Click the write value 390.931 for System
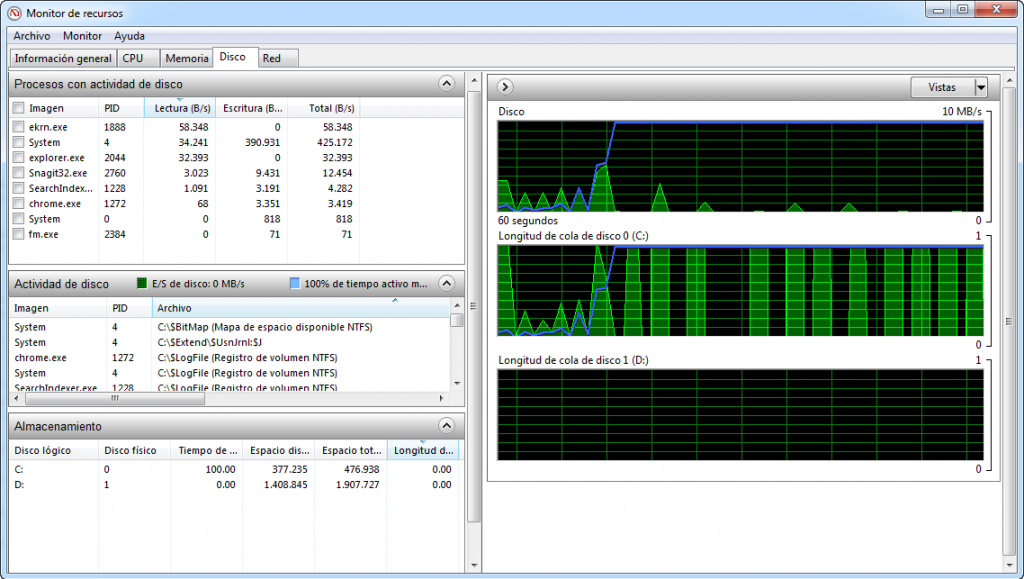1024x579 pixels. click(263, 142)
